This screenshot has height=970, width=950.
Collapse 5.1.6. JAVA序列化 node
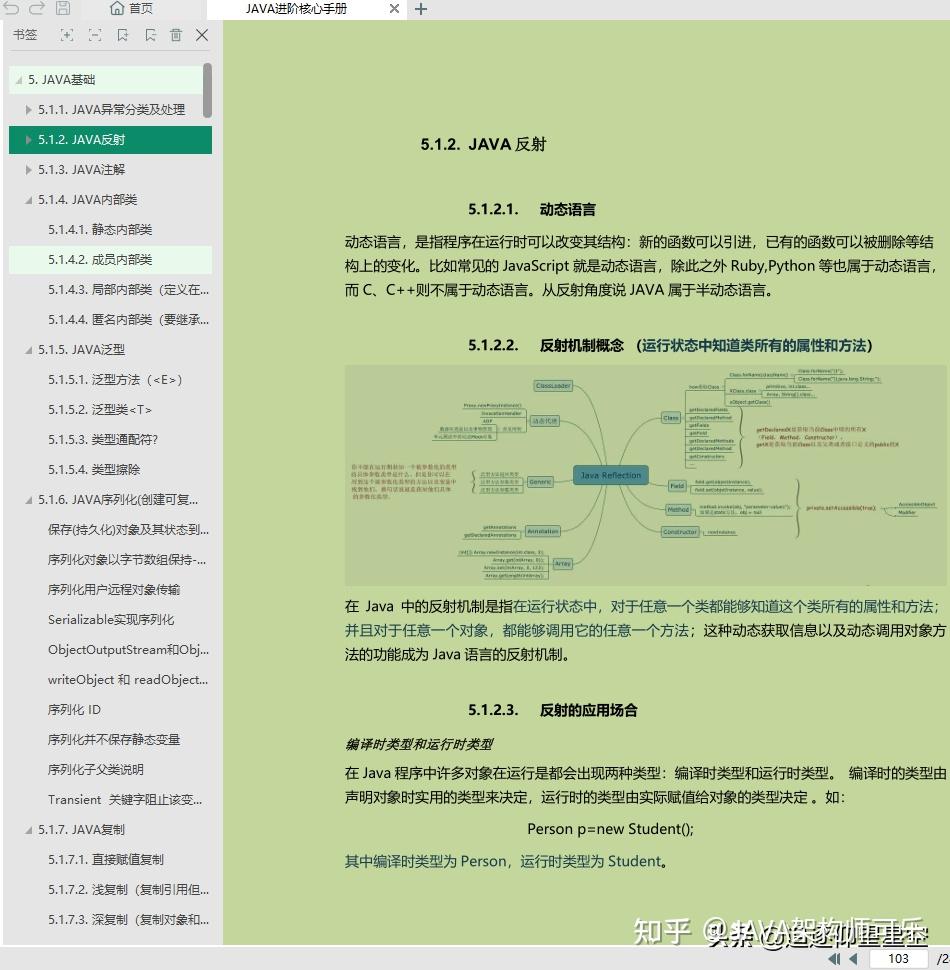tap(28, 500)
